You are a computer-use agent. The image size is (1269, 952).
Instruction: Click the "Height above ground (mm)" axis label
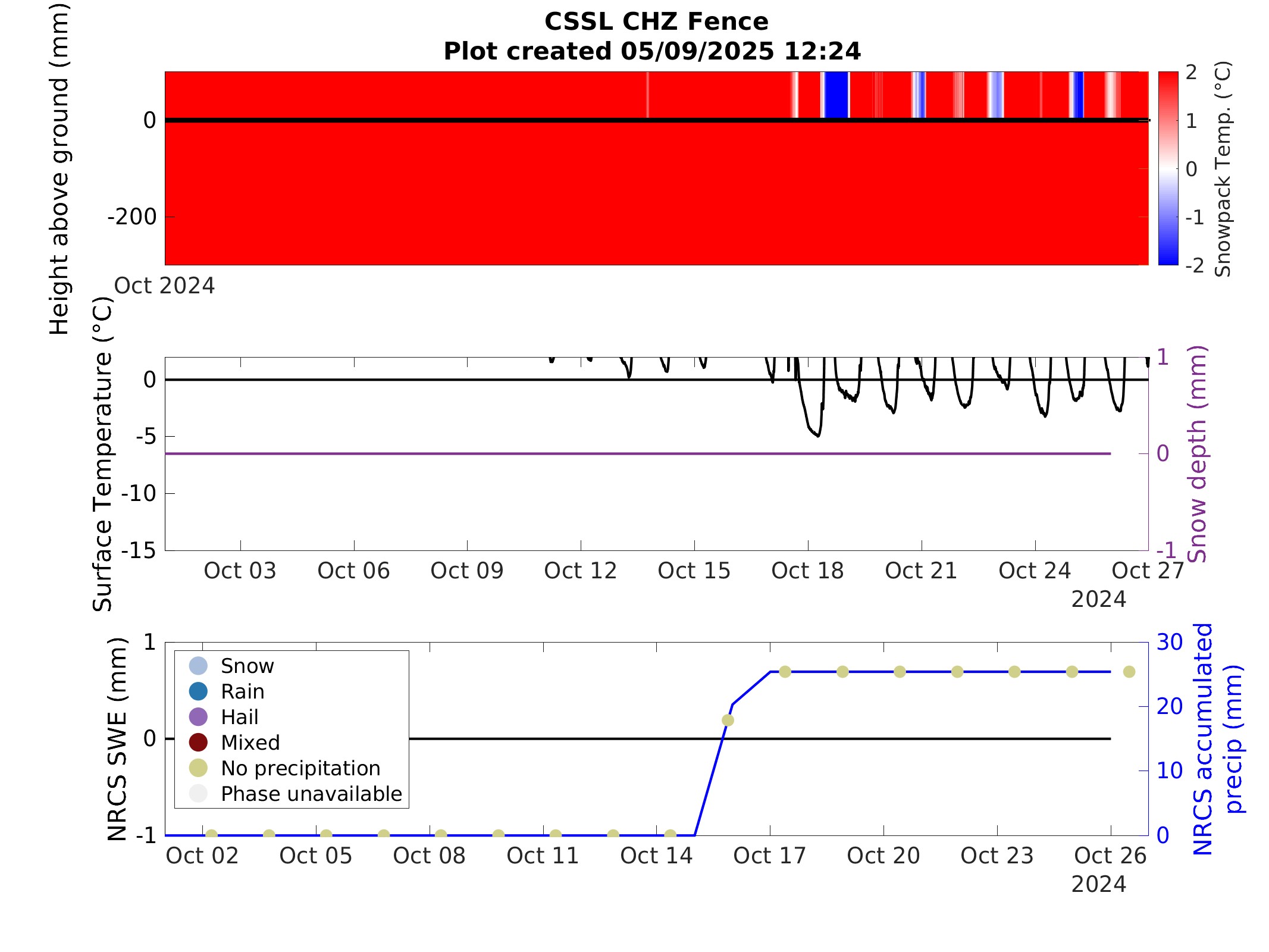click(59, 168)
